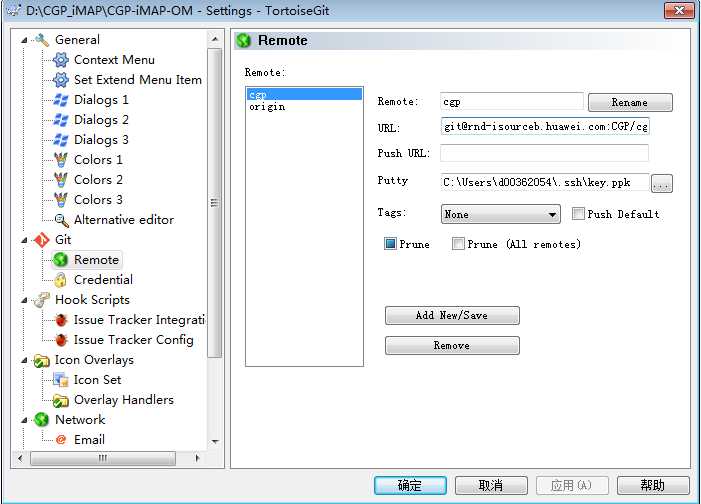This screenshot has height=504, width=701.
Task: Click the Remove button
Action: pyautogui.click(x=452, y=346)
